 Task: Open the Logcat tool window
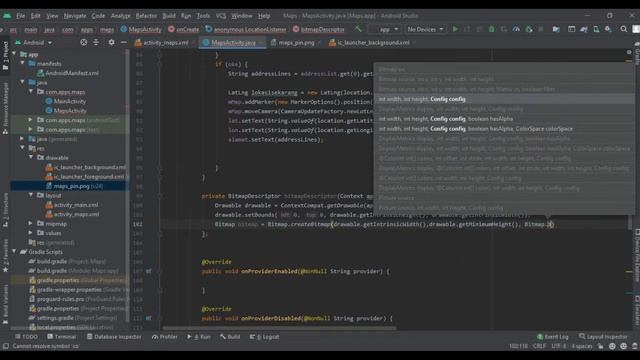(x=264, y=337)
